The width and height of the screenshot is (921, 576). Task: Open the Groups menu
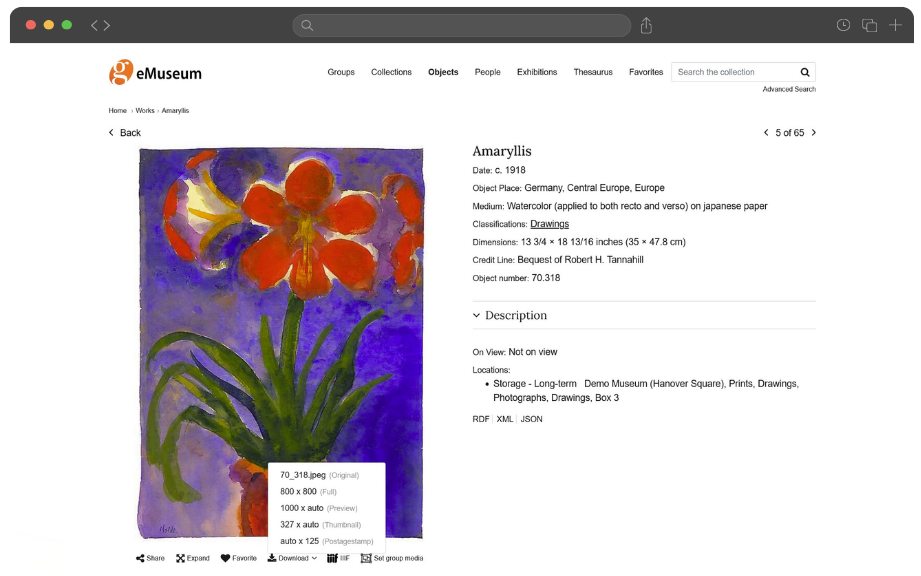point(341,72)
